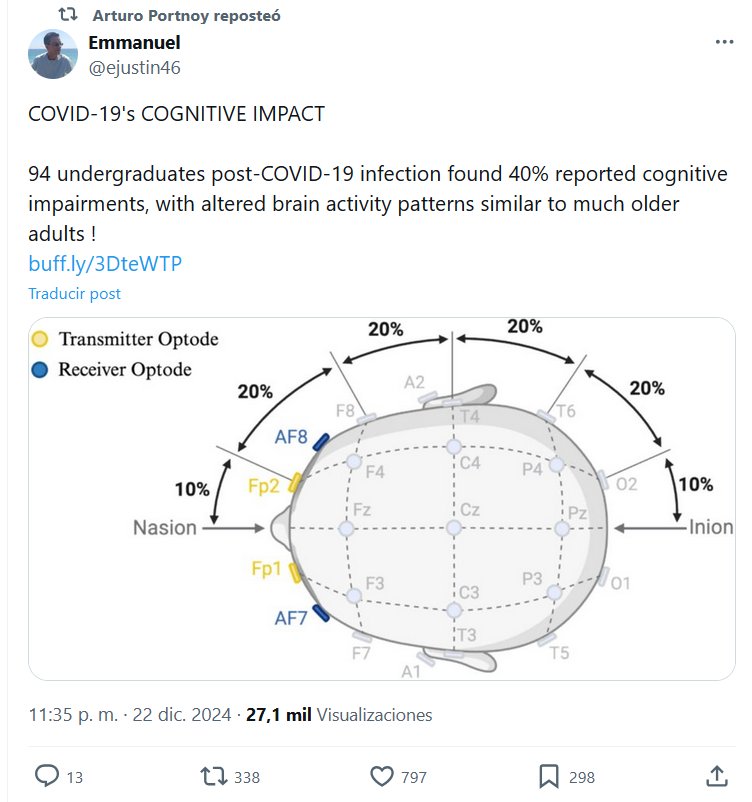
Task: Click the 13 replies count
Action: [76, 777]
